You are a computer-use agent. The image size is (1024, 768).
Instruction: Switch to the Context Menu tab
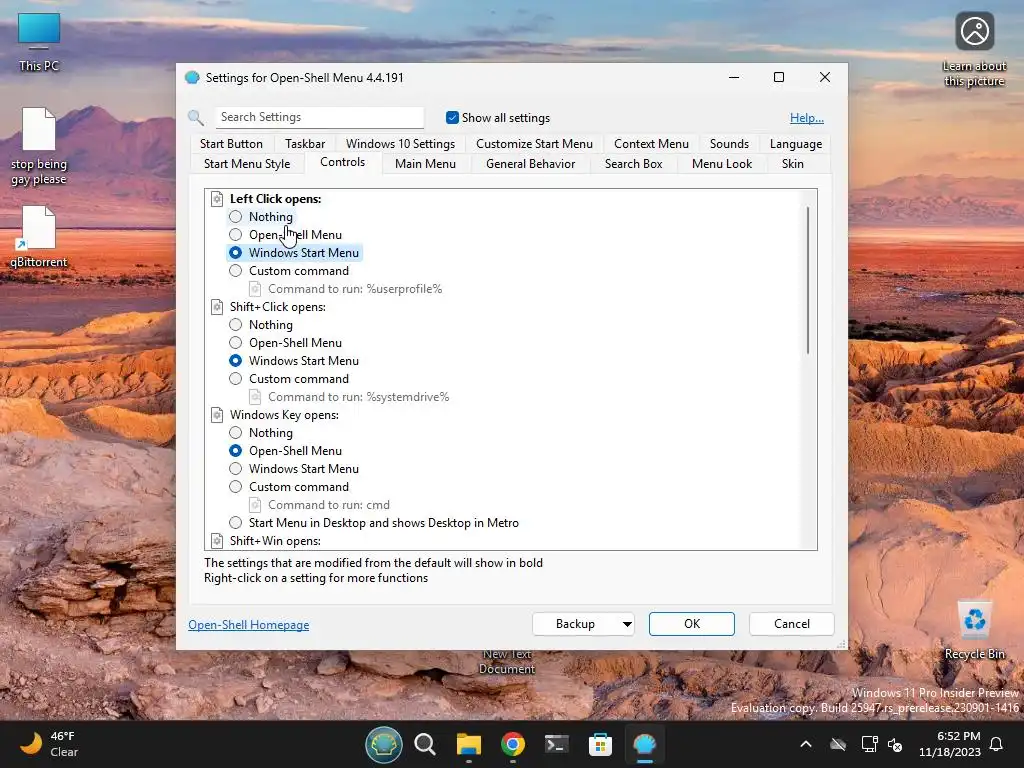[x=651, y=144]
